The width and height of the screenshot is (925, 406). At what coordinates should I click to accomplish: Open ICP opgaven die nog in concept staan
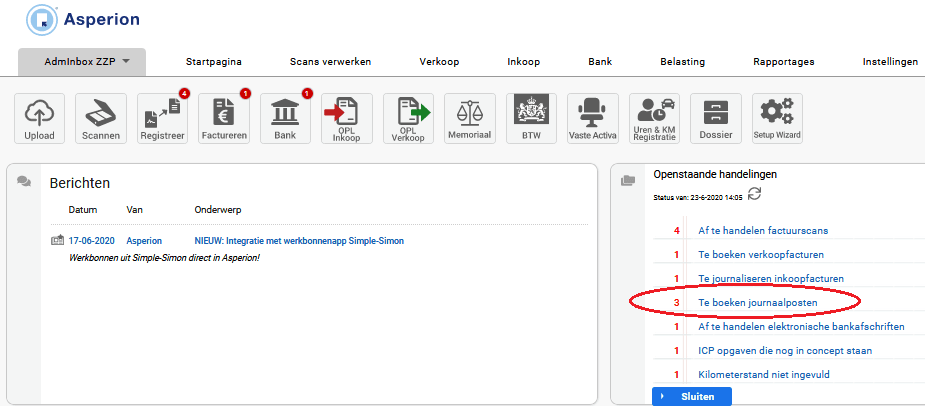[x=785, y=351]
